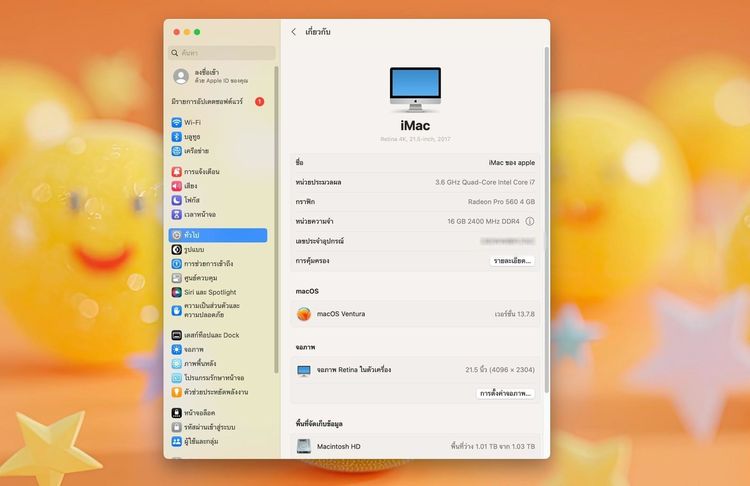Screen dimensions: 750x486
Task: Click memory value '16 GB 2400 MHz DDR4'
Action: pos(483,221)
